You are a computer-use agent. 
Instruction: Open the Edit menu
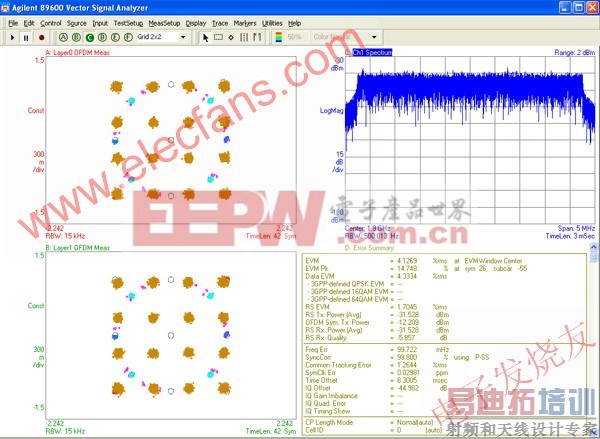tap(29, 23)
